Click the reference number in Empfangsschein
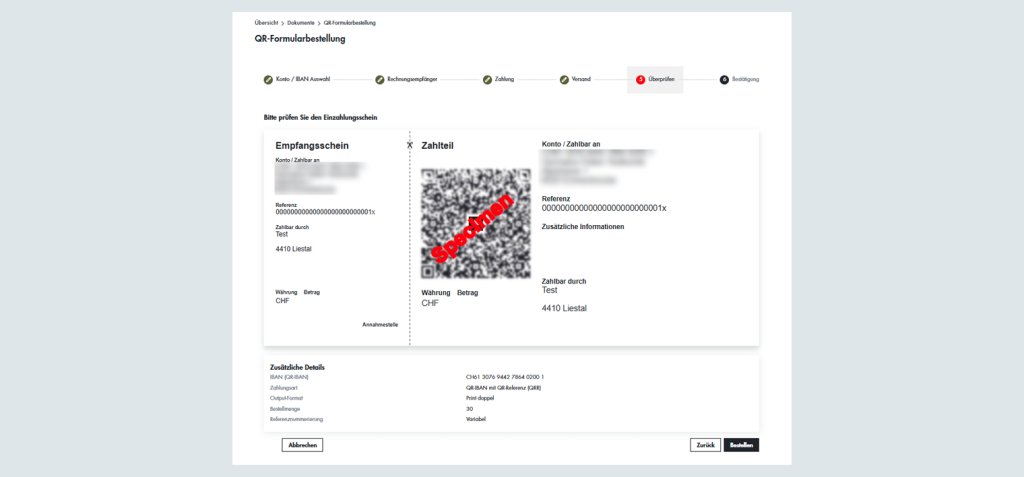1024x477 pixels. click(x=325, y=212)
